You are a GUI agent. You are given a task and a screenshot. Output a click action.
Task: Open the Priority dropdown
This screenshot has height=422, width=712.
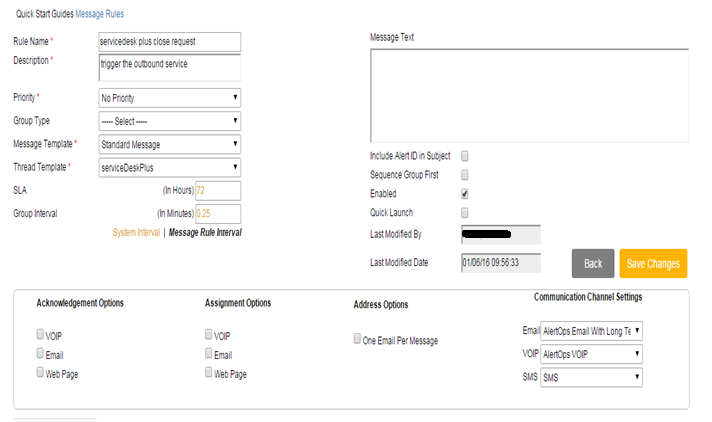click(169, 98)
